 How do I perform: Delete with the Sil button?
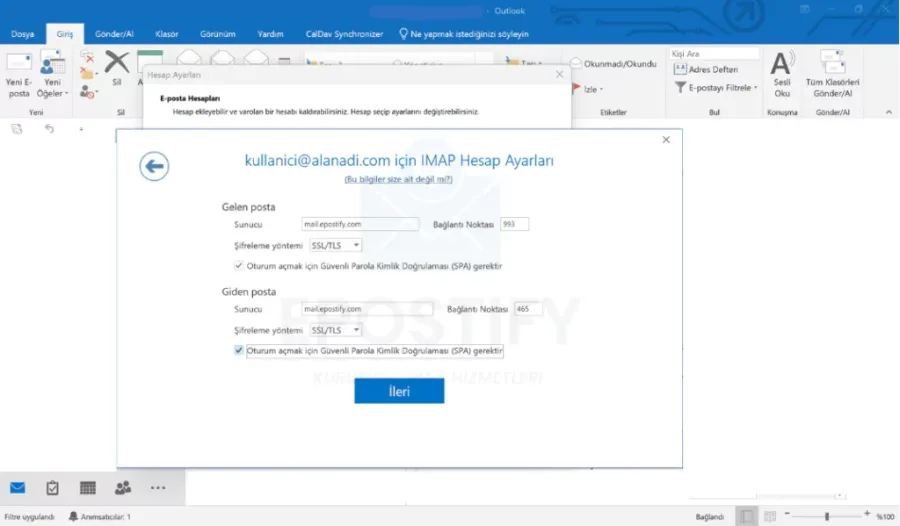(117, 68)
